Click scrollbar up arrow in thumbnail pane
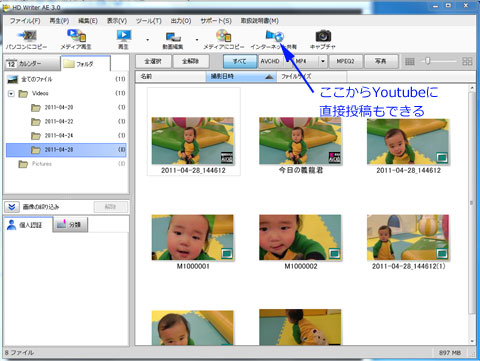 pyautogui.click(x=472, y=88)
